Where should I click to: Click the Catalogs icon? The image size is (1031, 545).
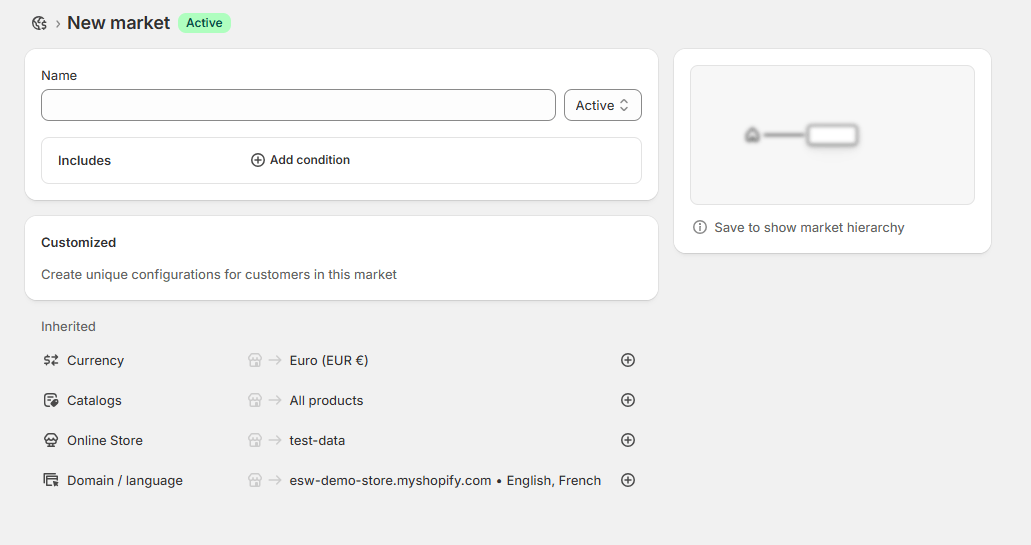coord(51,400)
